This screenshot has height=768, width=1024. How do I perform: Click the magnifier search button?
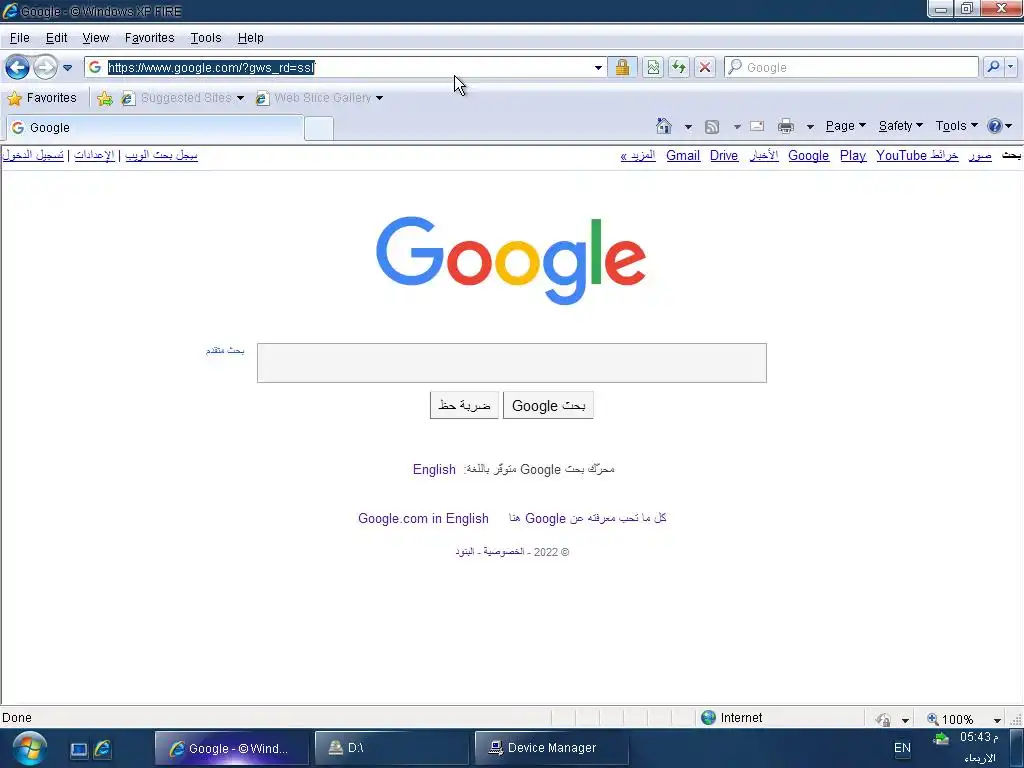993,67
